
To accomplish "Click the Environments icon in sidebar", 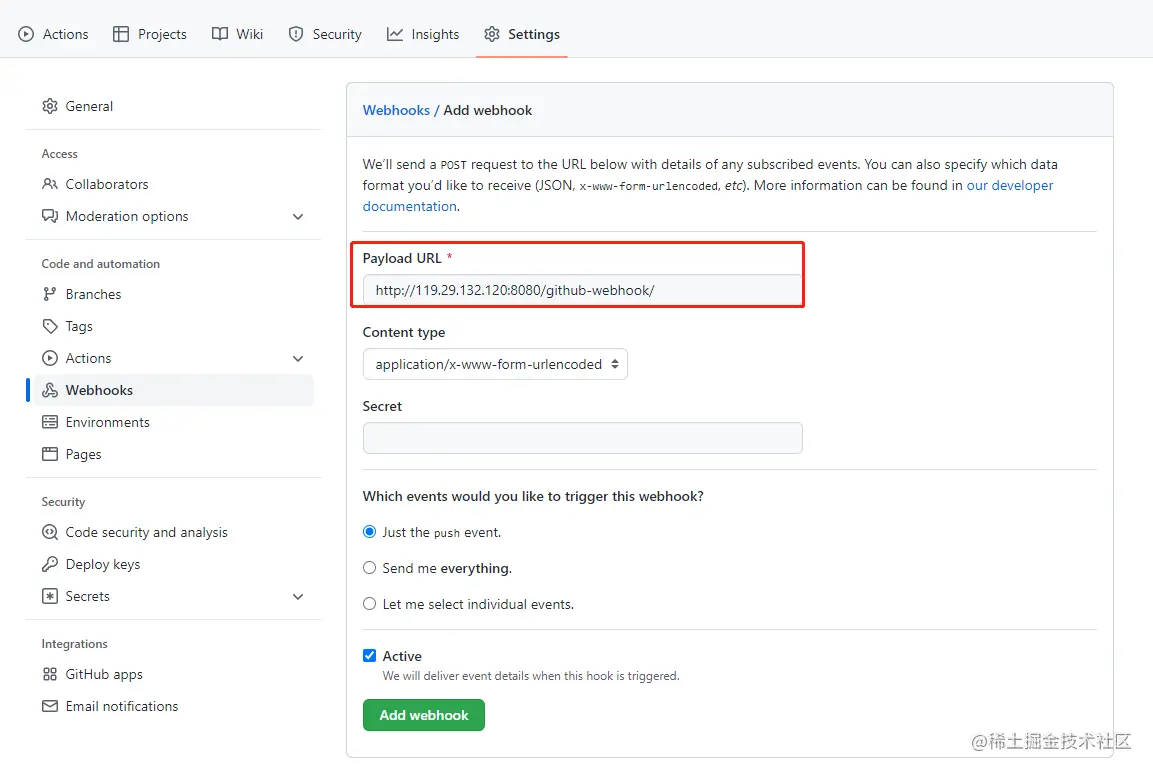I will click(50, 422).
